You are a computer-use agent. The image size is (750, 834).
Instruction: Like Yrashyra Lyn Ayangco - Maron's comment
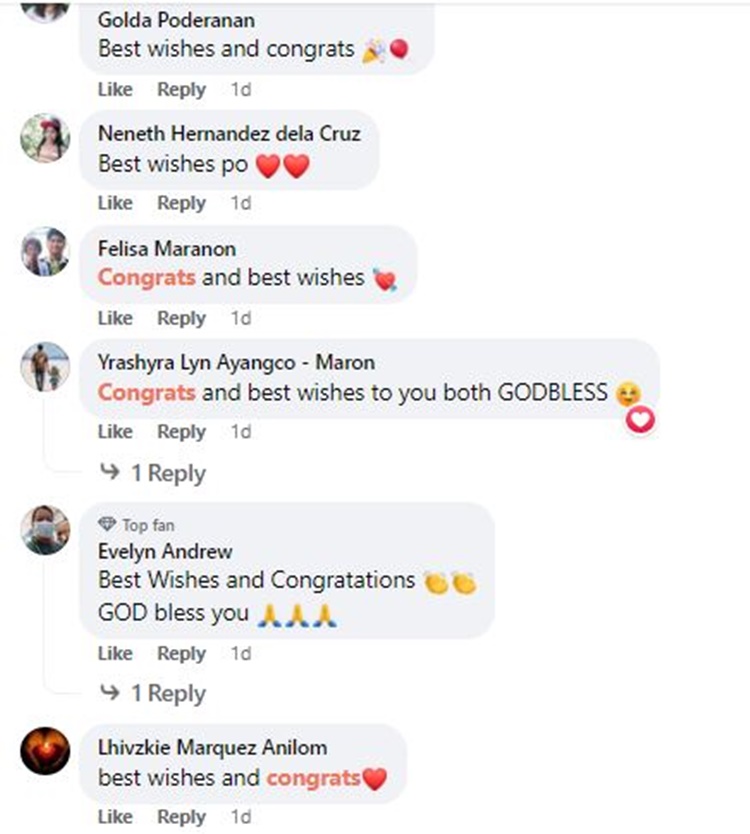115,431
